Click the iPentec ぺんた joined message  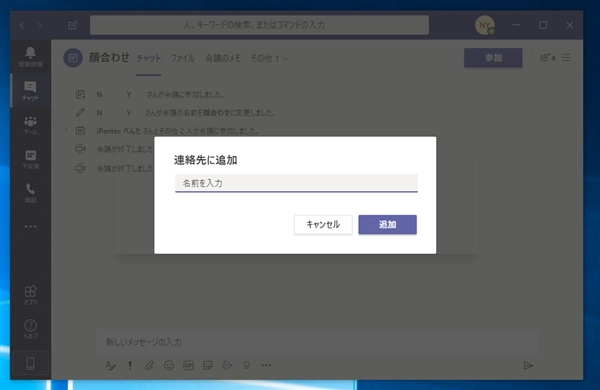click(x=178, y=131)
